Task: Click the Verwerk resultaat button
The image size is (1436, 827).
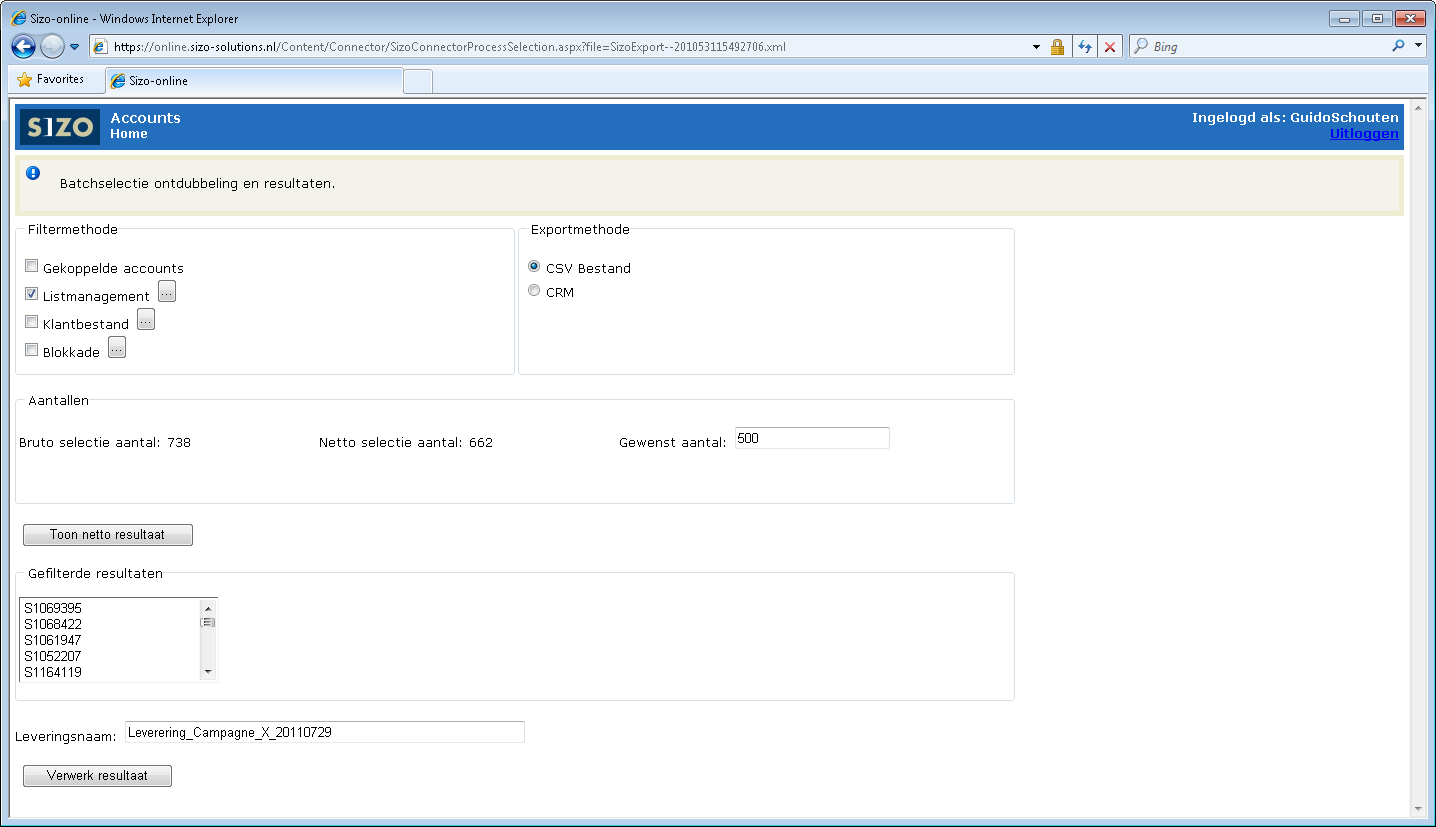Action: pos(97,776)
